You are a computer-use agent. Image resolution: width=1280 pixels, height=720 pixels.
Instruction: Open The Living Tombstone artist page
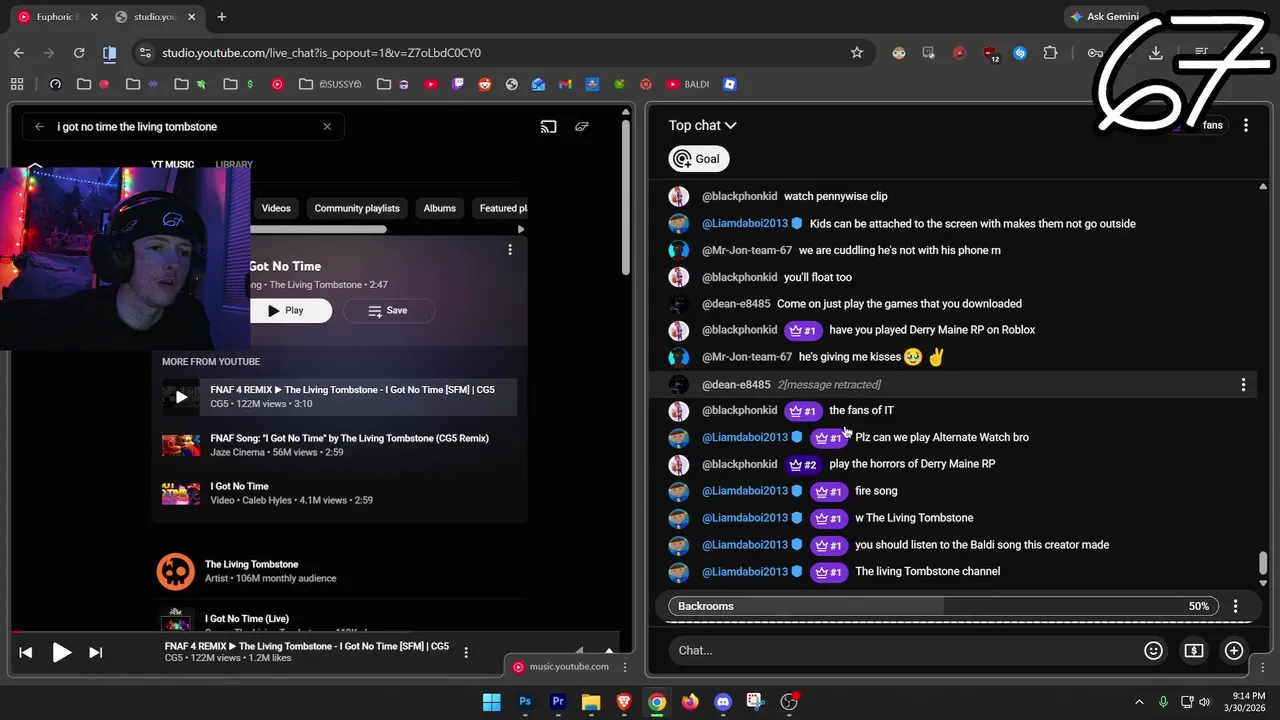(339, 571)
